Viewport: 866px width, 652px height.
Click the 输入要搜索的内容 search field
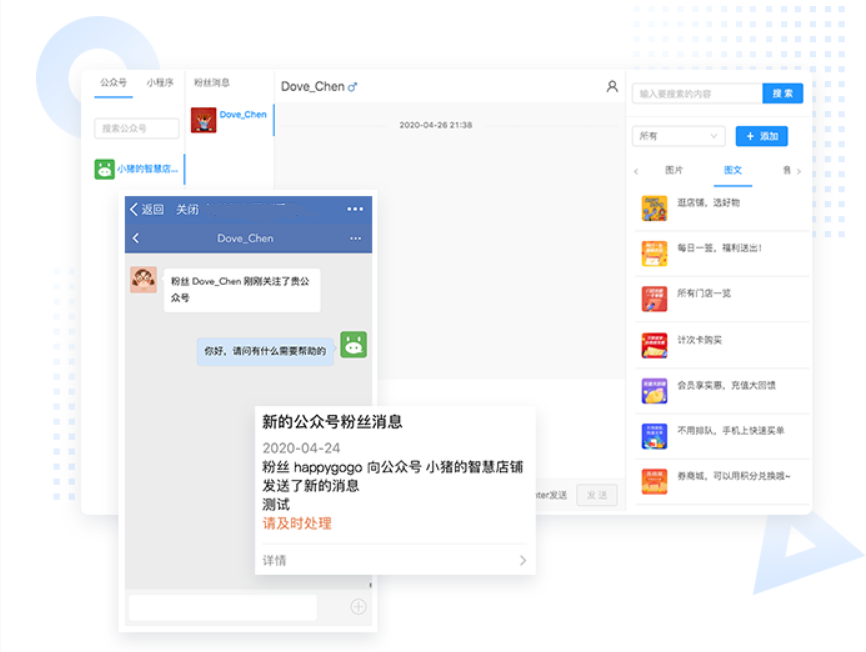(697, 93)
